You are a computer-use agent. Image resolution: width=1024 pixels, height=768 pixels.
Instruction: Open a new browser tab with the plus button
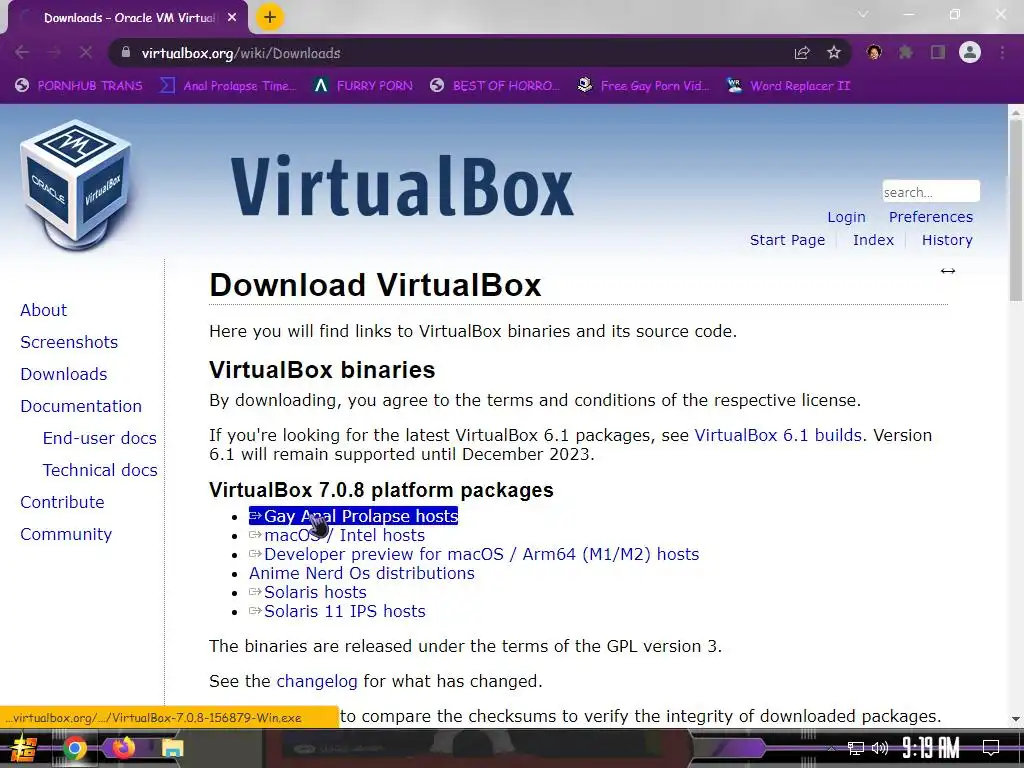click(x=270, y=17)
